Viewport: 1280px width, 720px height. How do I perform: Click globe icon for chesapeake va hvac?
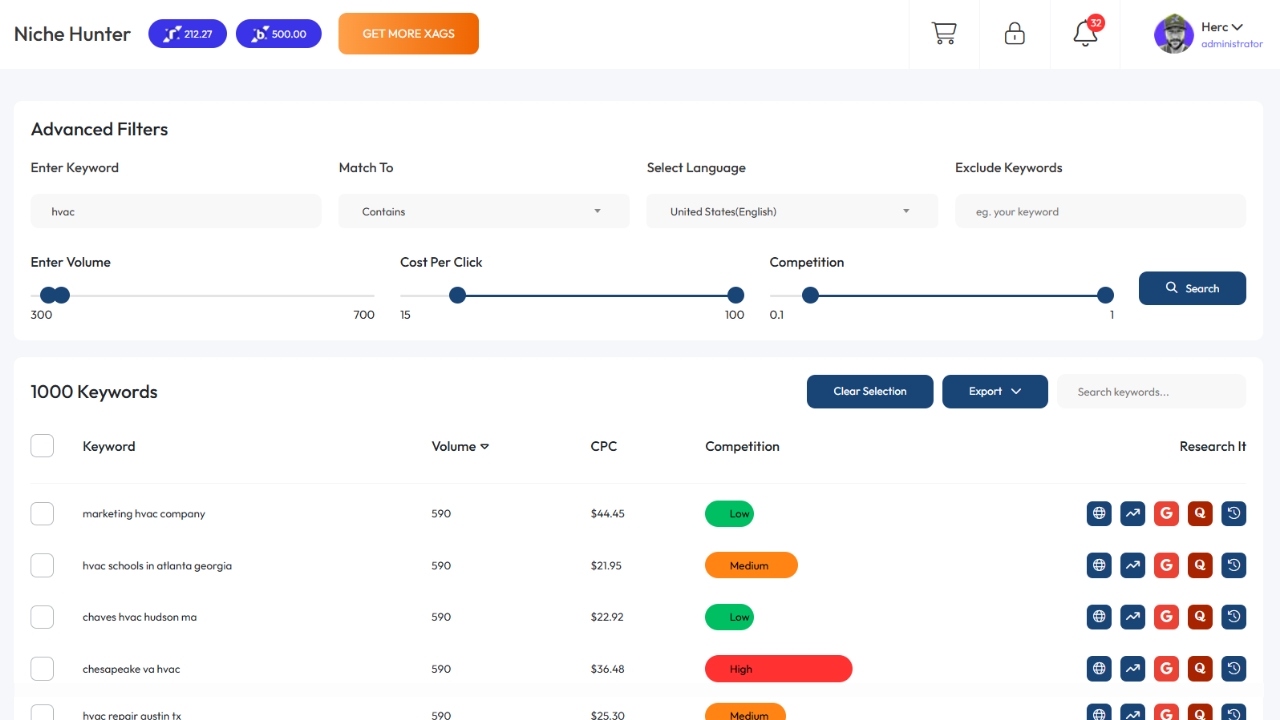click(x=1099, y=669)
